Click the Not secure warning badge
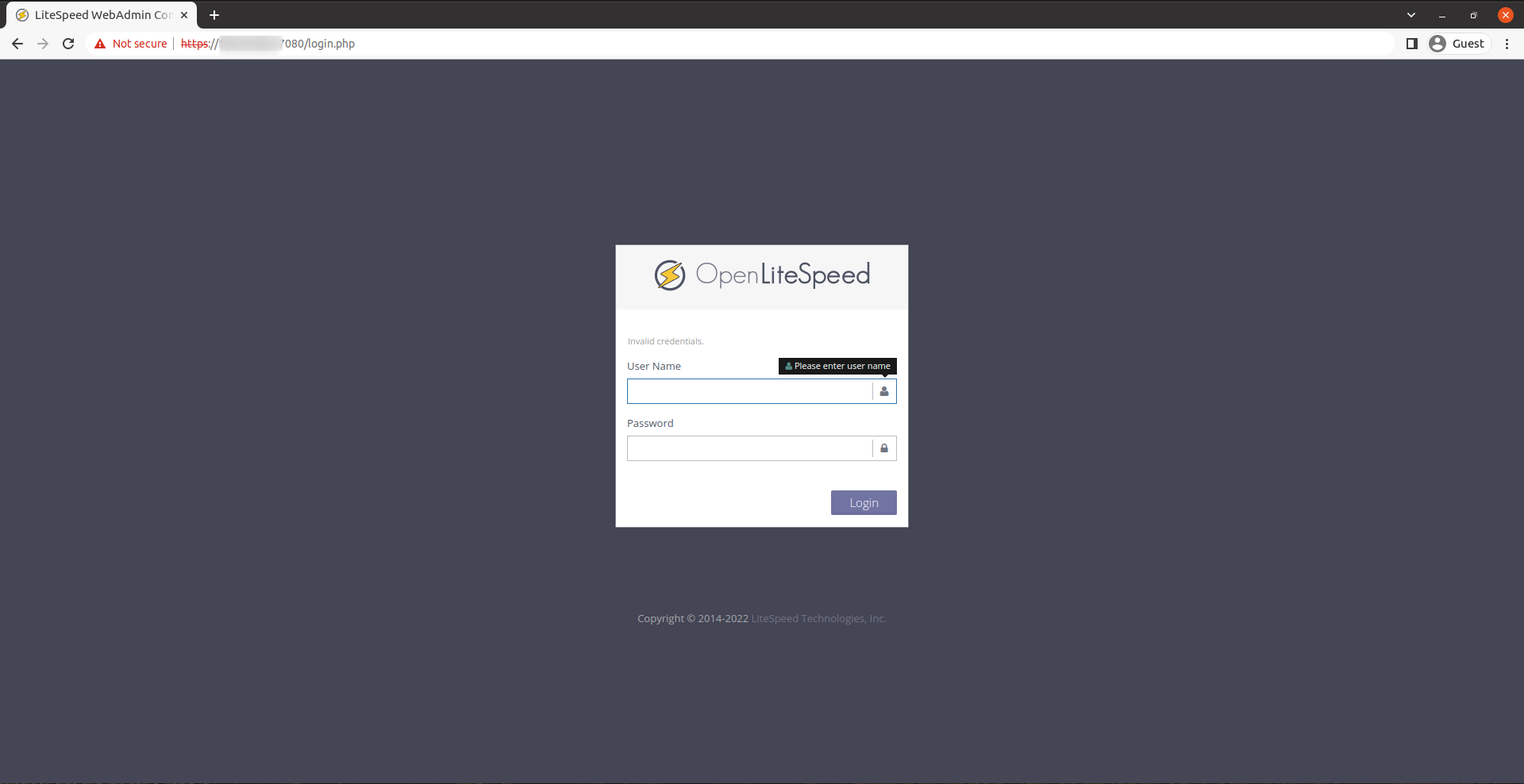 click(131, 44)
